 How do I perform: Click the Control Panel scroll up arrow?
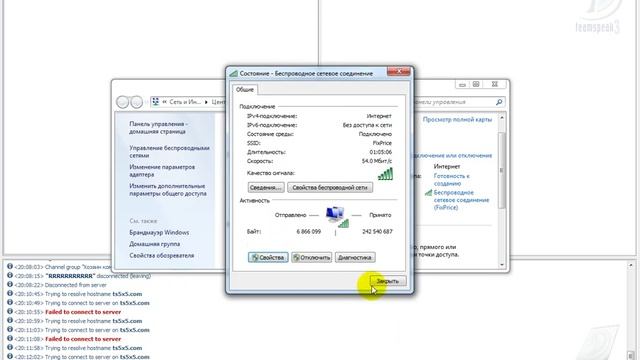click(x=502, y=118)
